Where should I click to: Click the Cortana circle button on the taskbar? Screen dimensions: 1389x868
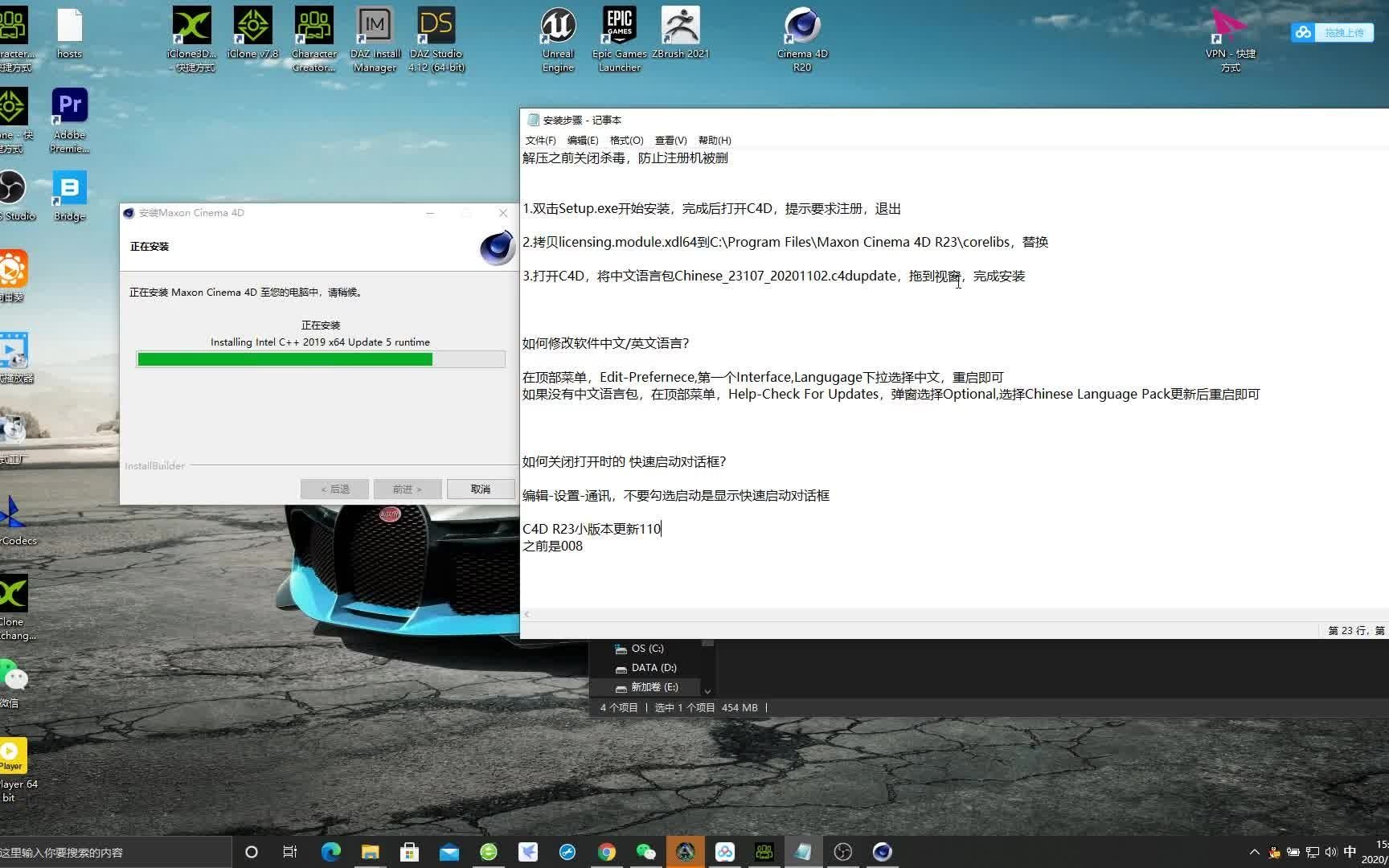[251, 852]
